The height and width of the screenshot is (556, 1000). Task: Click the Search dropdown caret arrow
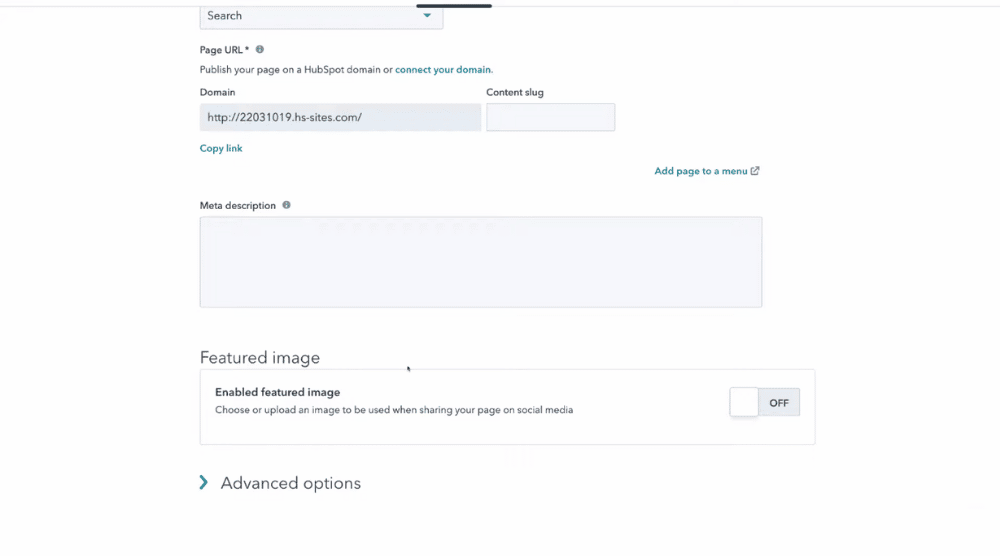427,15
